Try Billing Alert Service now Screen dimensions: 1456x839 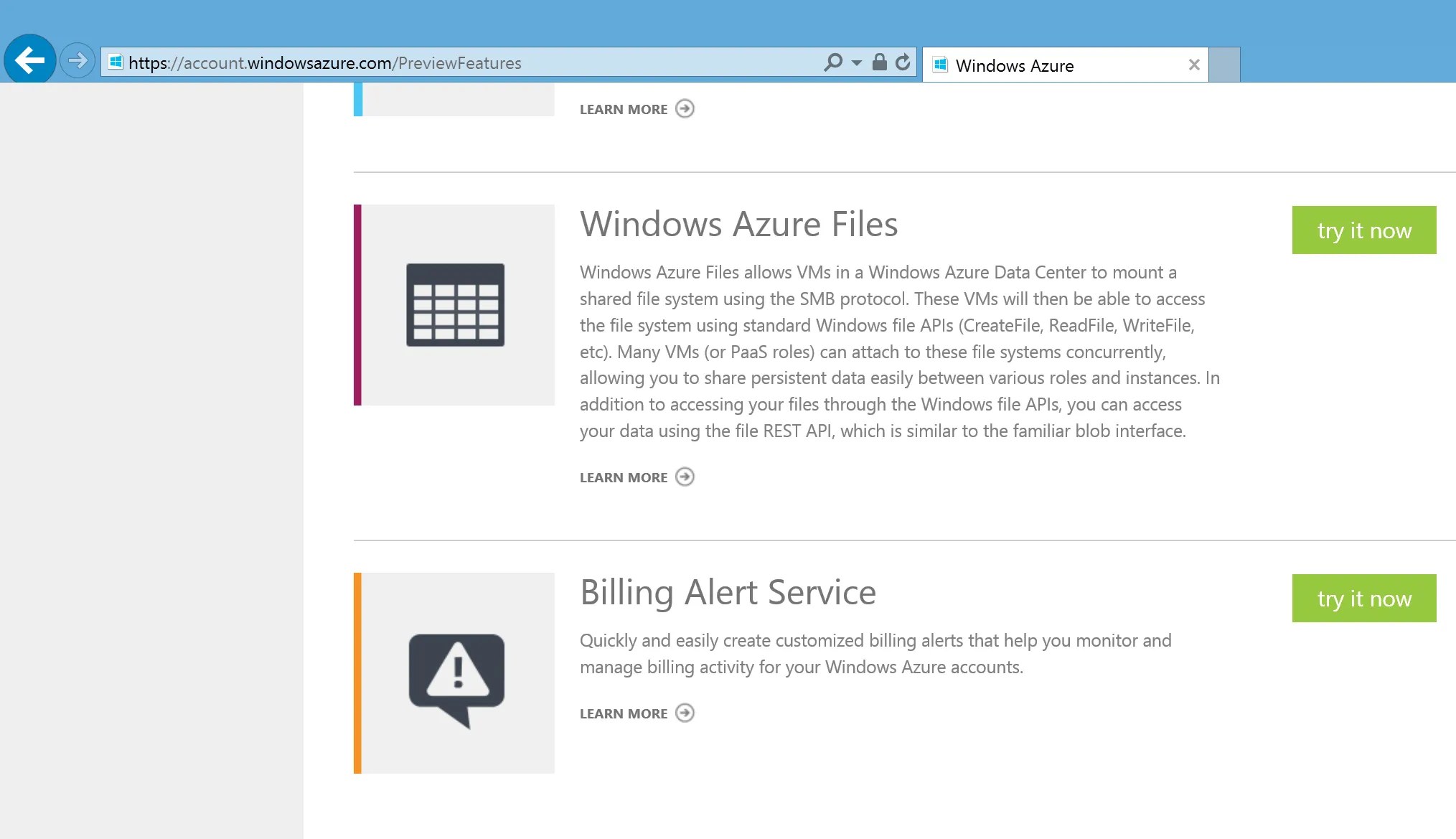1364,599
